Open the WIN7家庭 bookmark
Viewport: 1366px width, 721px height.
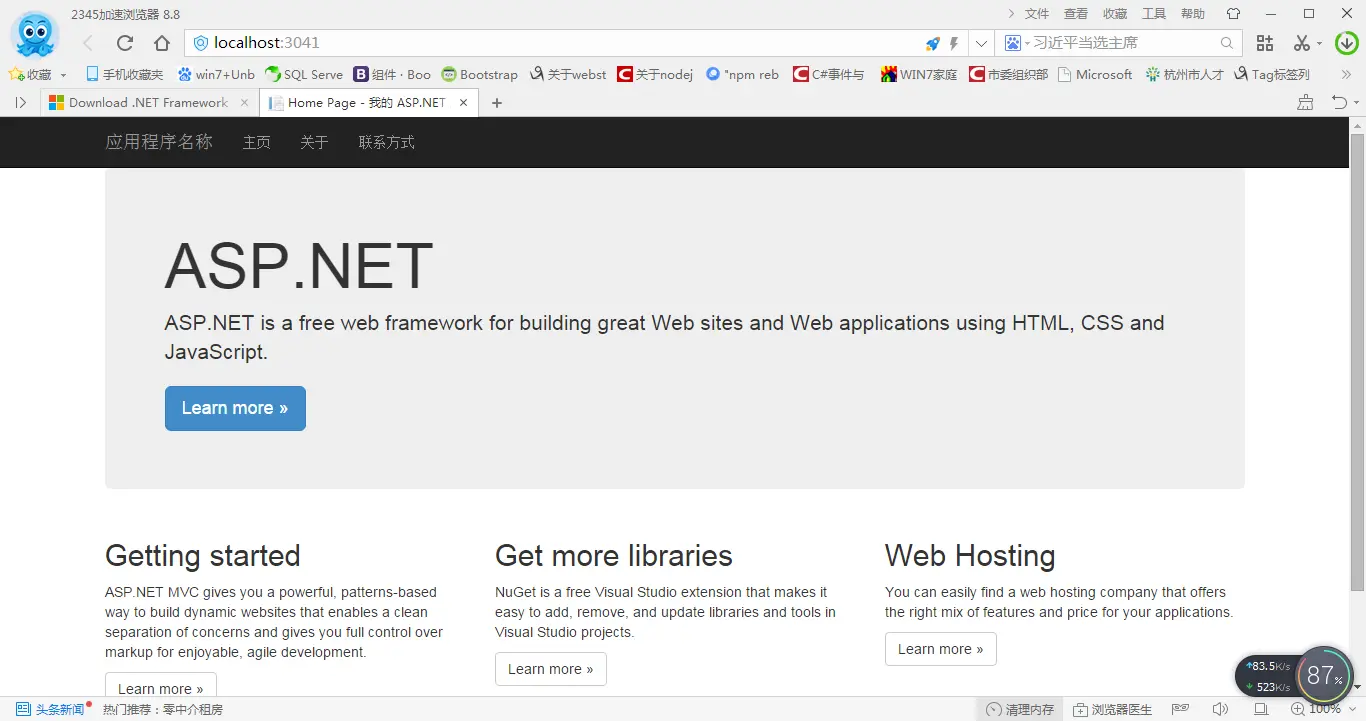[x=919, y=74]
